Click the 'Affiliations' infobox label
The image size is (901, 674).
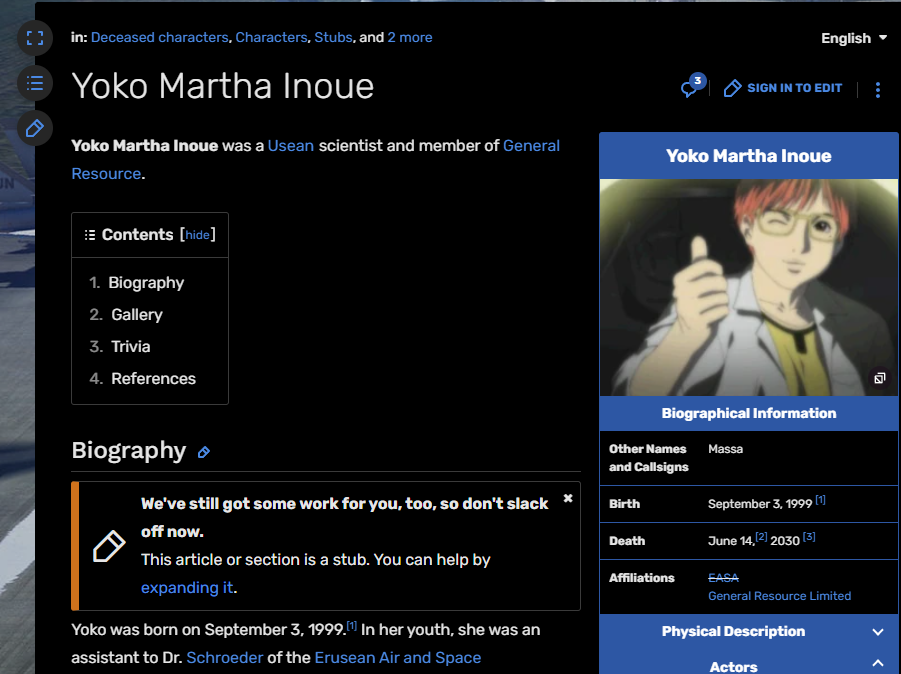(x=641, y=578)
